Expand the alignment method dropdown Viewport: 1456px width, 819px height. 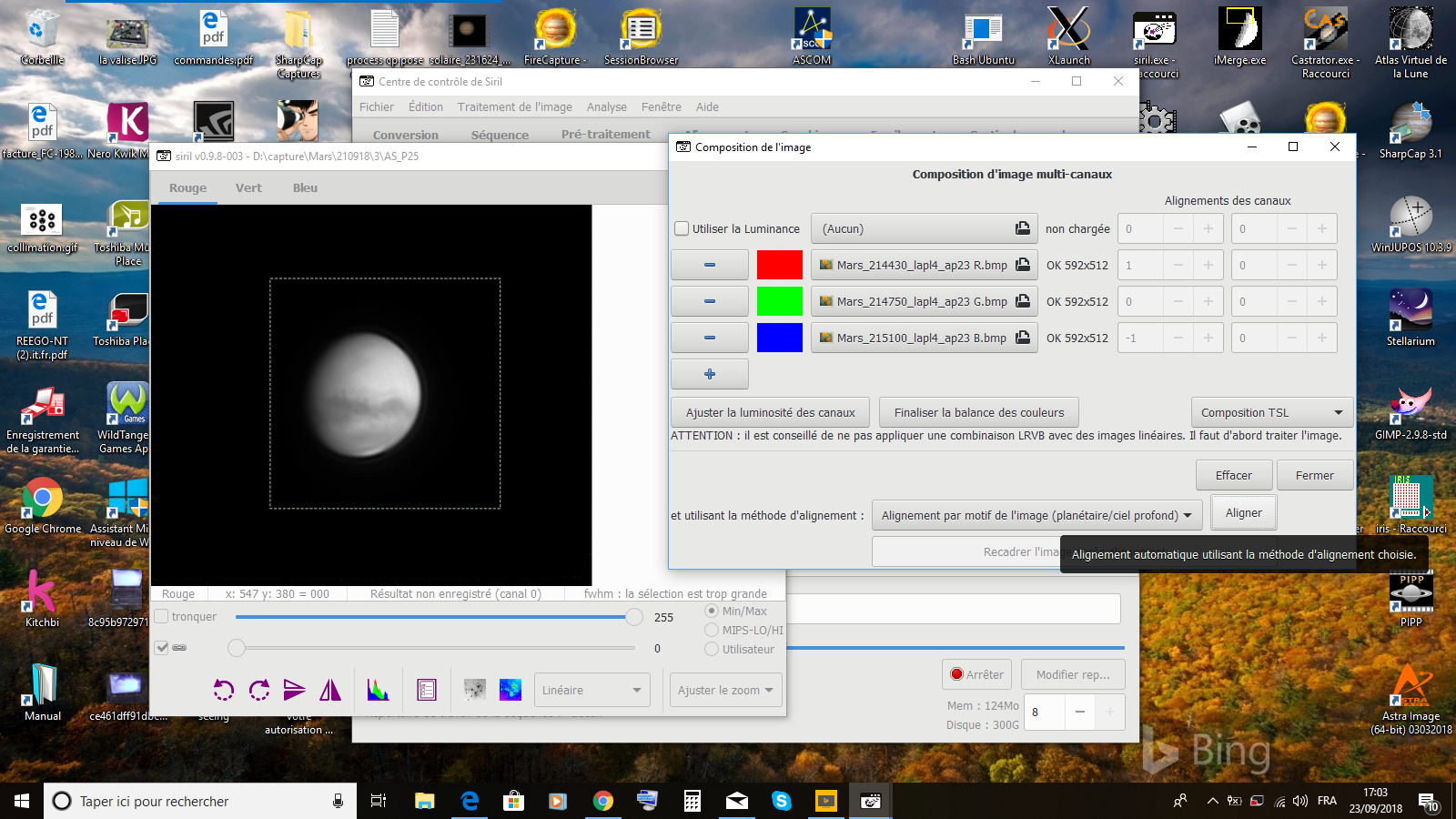pyautogui.click(x=1036, y=515)
